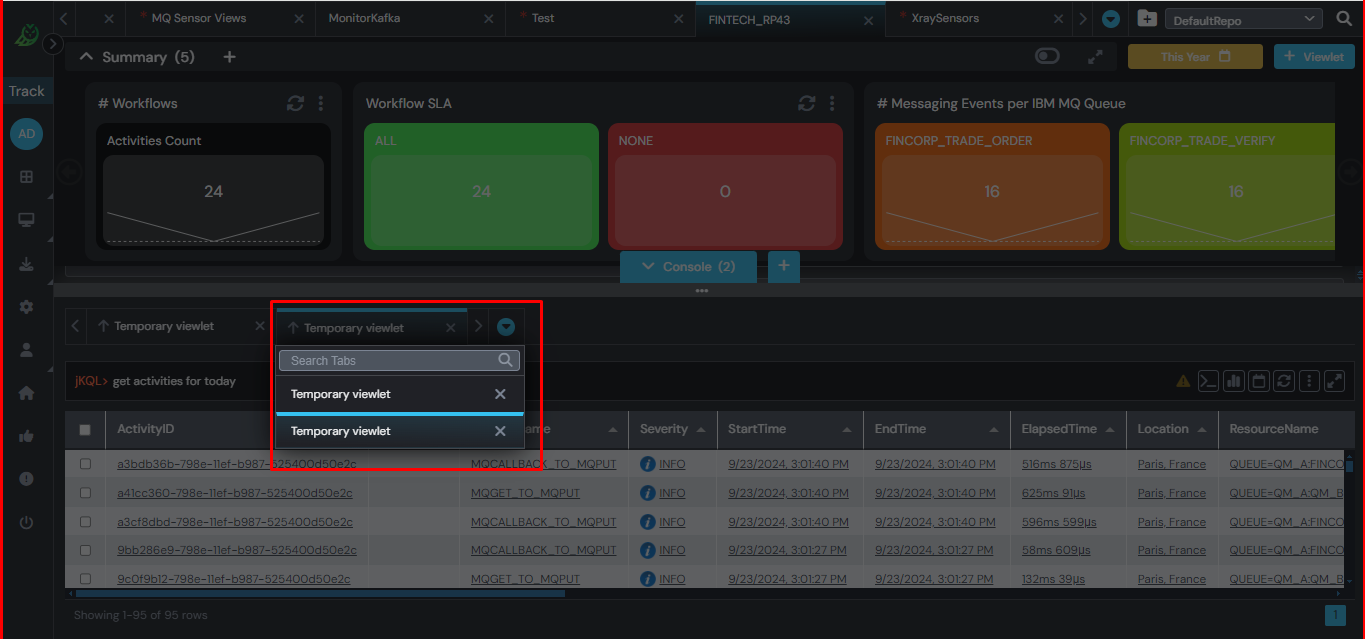Open settings gear in the sidebar

click(26, 307)
